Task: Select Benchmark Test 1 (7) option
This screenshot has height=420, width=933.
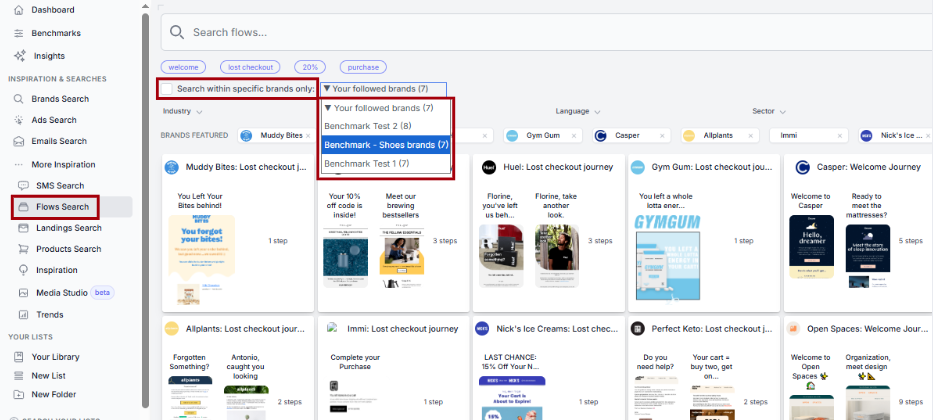Action: 386,163
